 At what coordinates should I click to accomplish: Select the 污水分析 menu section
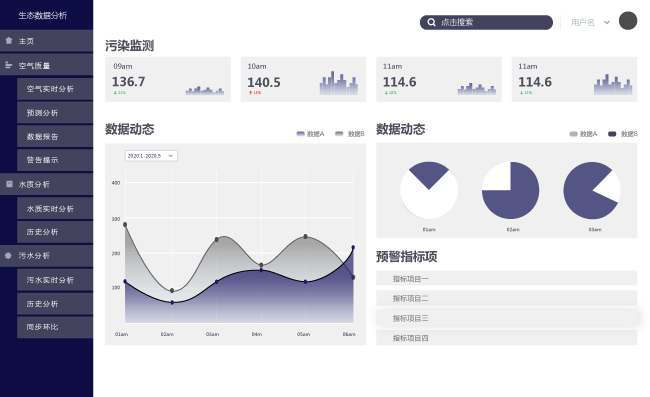[x=46, y=256]
